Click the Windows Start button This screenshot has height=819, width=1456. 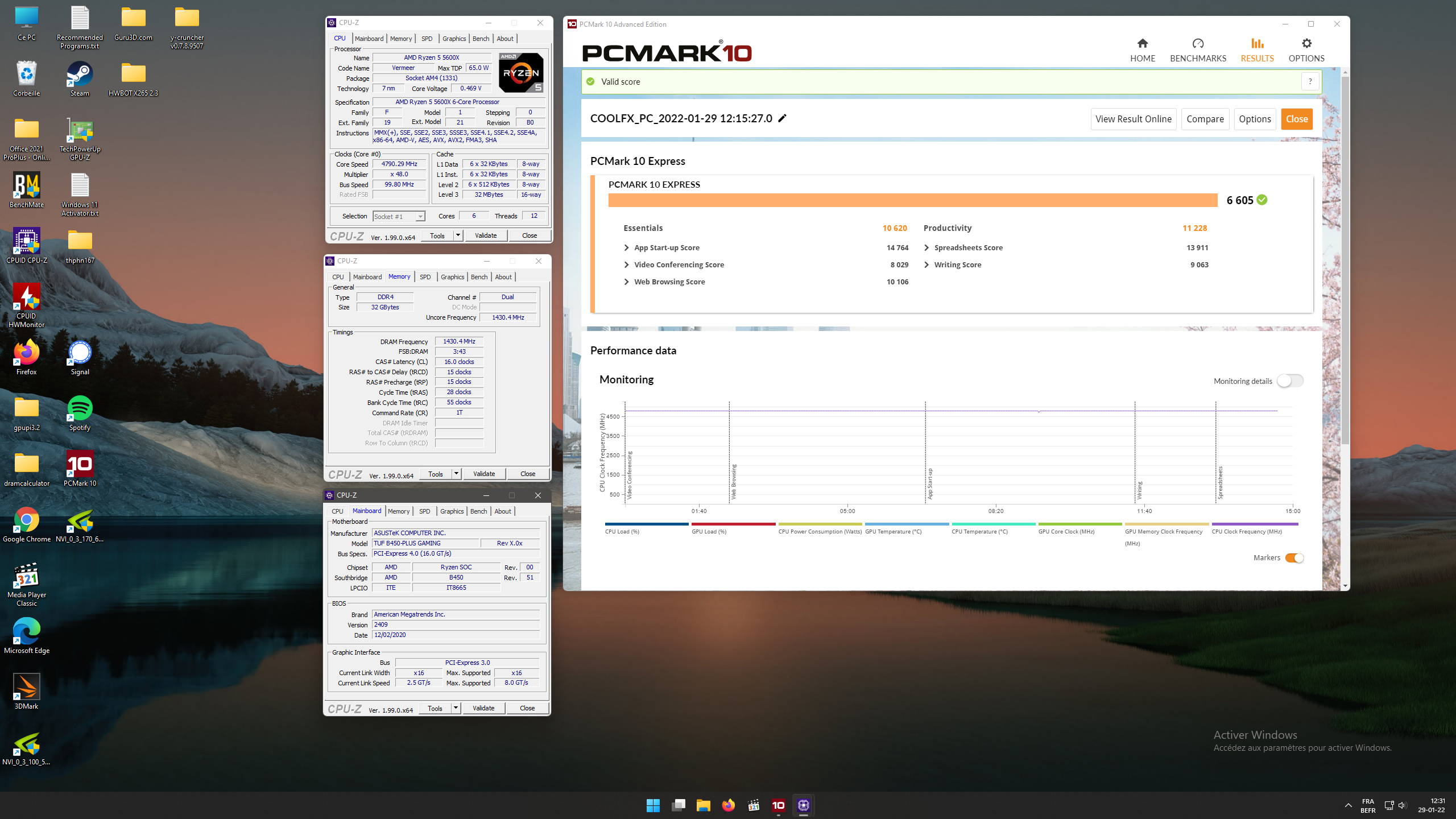coord(653,805)
